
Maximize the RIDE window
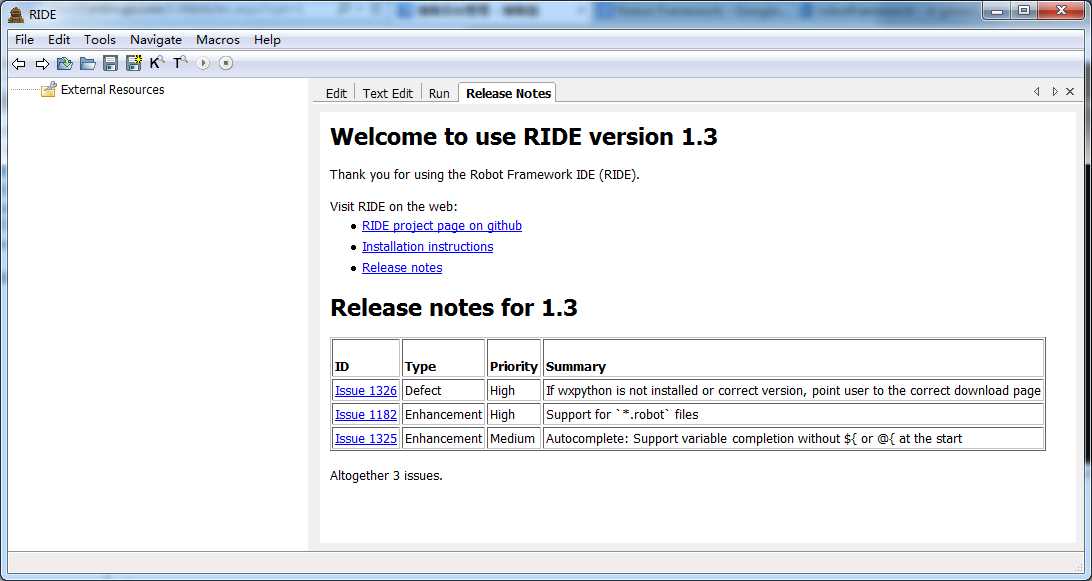tap(1024, 10)
